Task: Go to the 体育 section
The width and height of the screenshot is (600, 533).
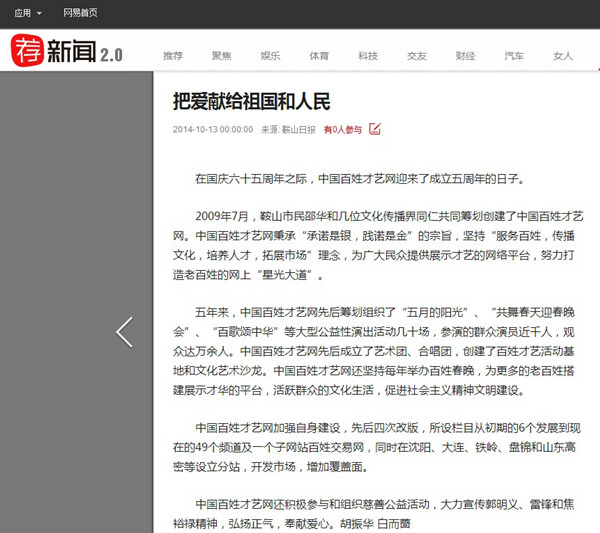Action: (x=319, y=56)
